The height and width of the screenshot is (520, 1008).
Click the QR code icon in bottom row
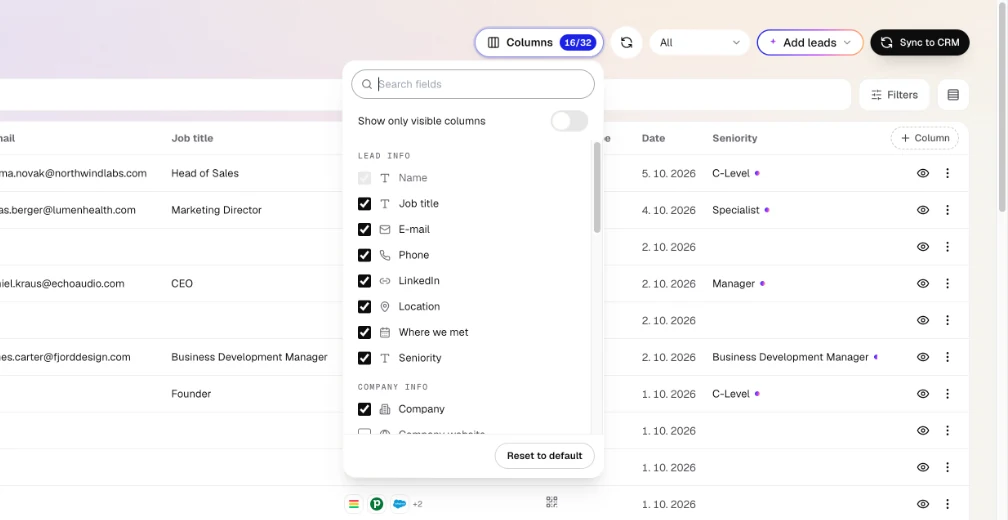pos(552,502)
